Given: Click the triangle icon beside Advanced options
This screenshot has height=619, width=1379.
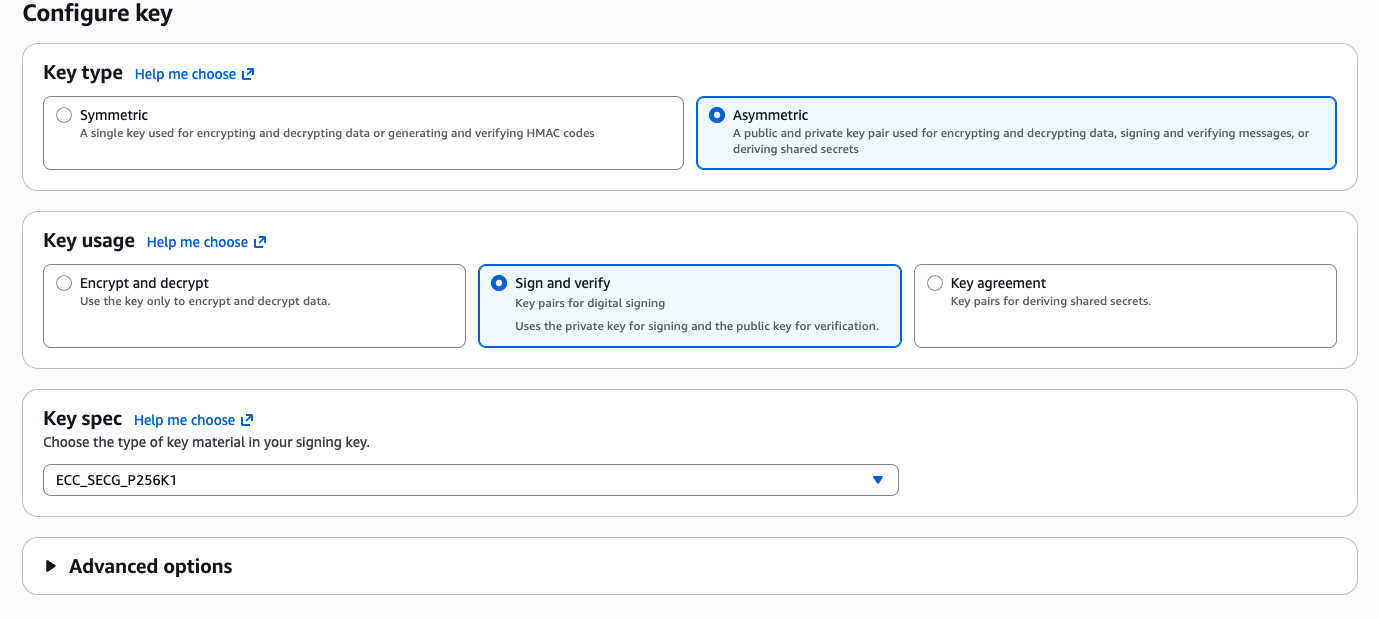Looking at the screenshot, I should [51, 566].
